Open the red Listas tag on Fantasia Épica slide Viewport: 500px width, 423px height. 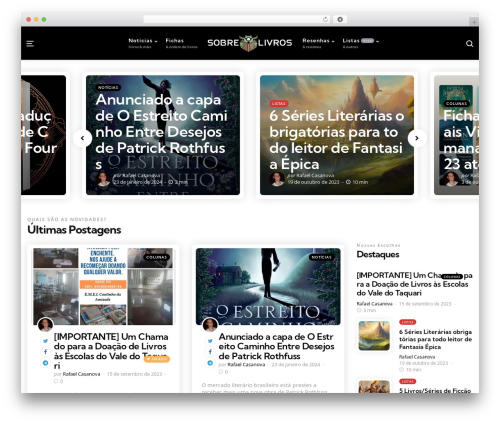pyautogui.click(x=279, y=103)
